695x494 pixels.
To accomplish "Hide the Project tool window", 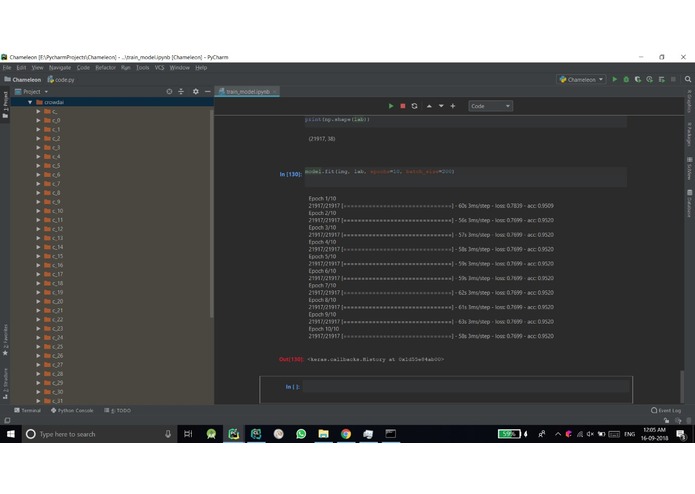I will pos(207,91).
